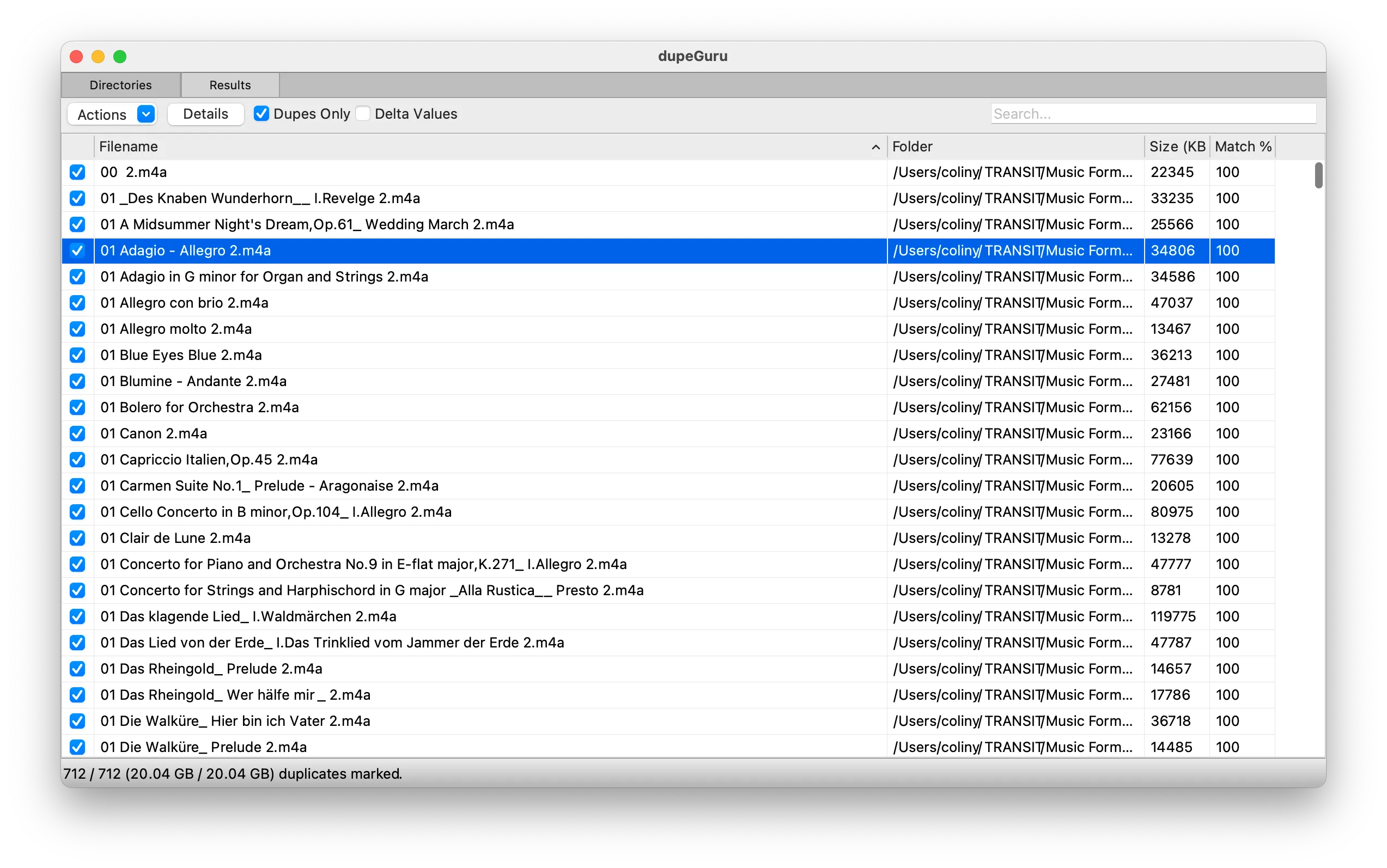Click the vertical scrollbar handle
The width and height of the screenshot is (1387, 868).
[1318, 176]
